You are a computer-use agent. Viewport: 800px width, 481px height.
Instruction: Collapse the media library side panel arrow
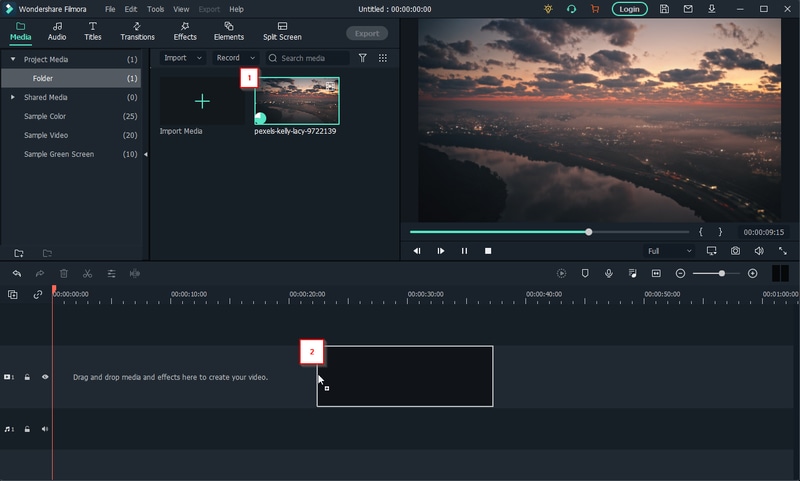[145, 154]
